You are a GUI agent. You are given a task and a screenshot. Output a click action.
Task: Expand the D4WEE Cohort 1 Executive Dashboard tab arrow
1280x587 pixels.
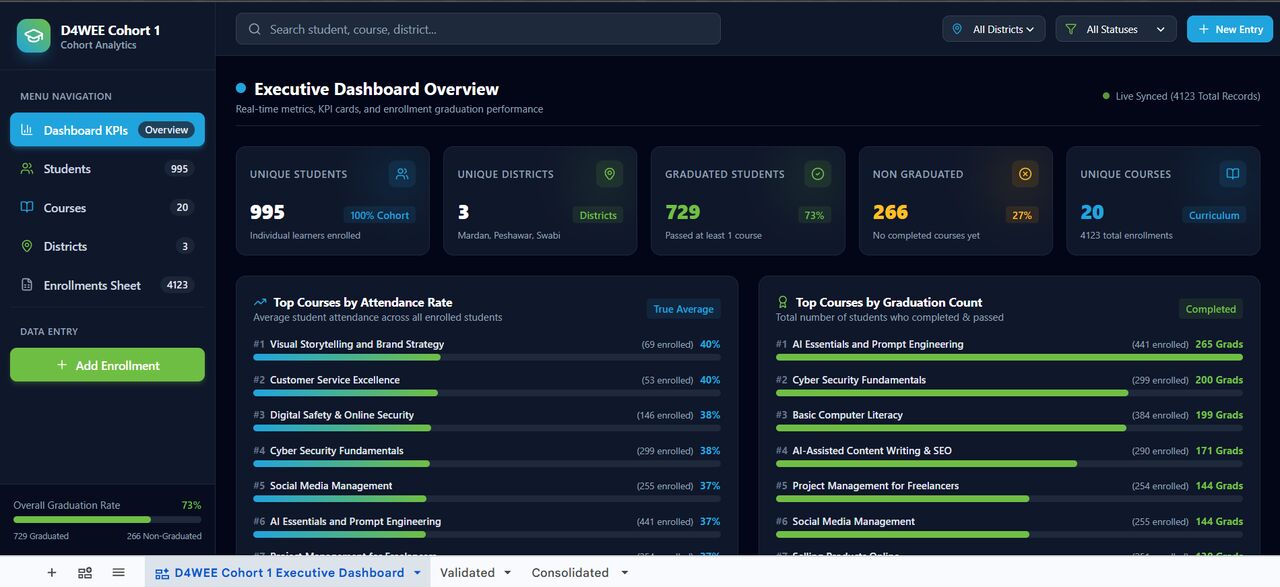pos(416,573)
